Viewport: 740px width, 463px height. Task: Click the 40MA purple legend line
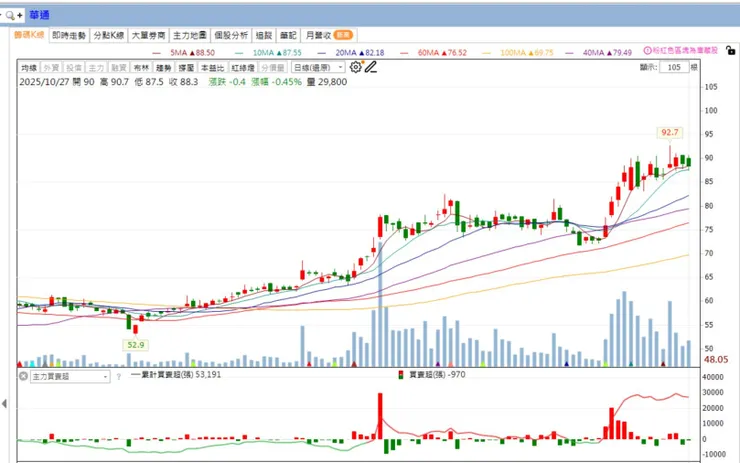[x=570, y=53]
